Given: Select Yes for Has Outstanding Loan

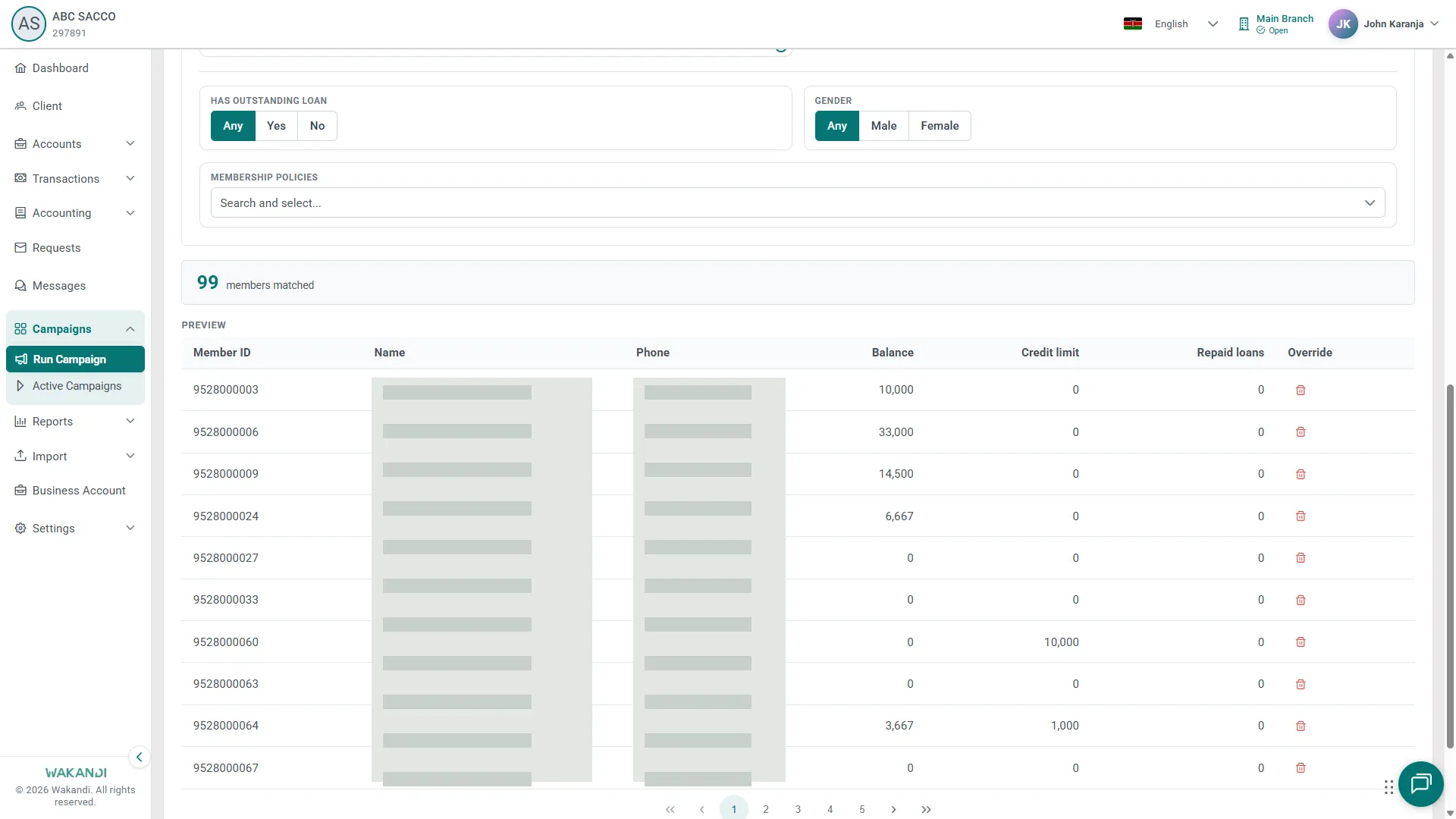Looking at the screenshot, I should (276, 126).
